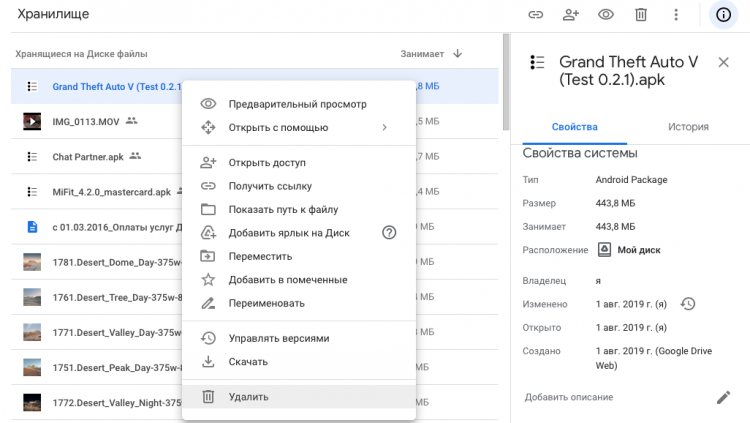Click the Grand Theft Auto V file type icon in list
The height and width of the screenshot is (423, 750).
32,86
